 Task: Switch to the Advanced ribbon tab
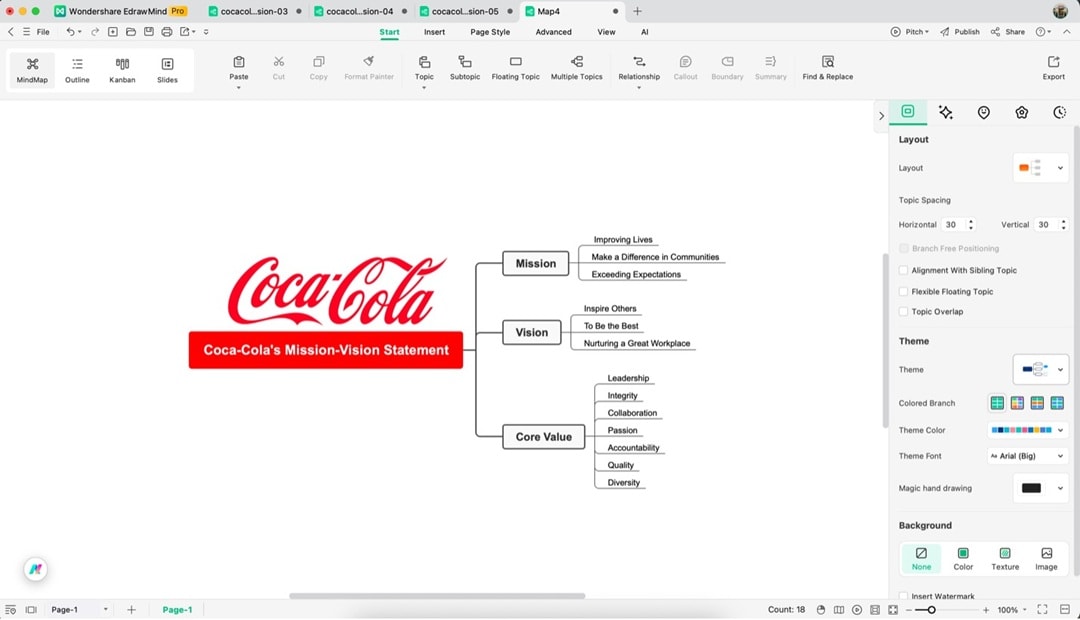(x=553, y=31)
